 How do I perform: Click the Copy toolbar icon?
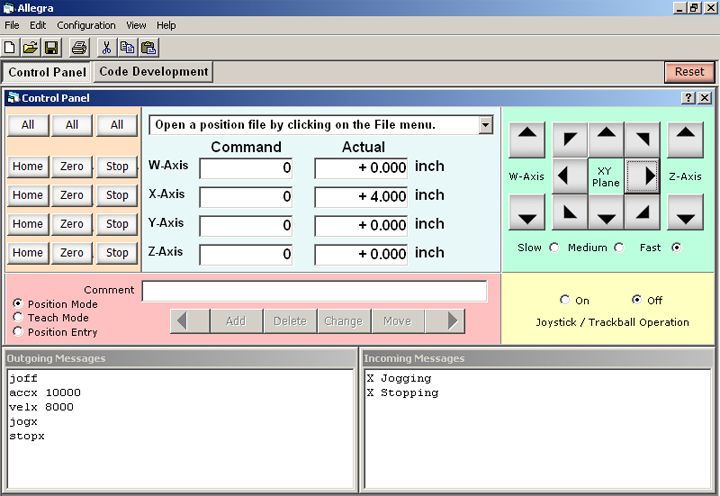[127, 48]
